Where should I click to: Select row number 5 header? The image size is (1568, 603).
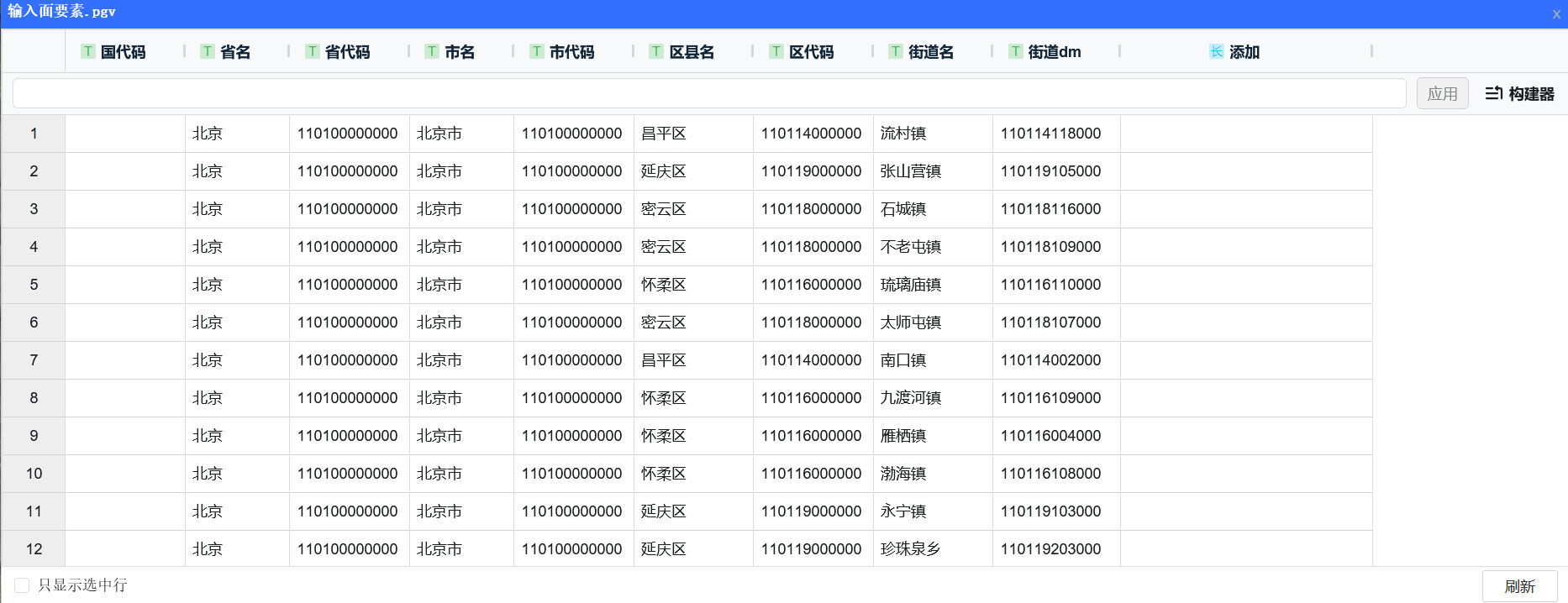pyautogui.click(x=34, y=285)
